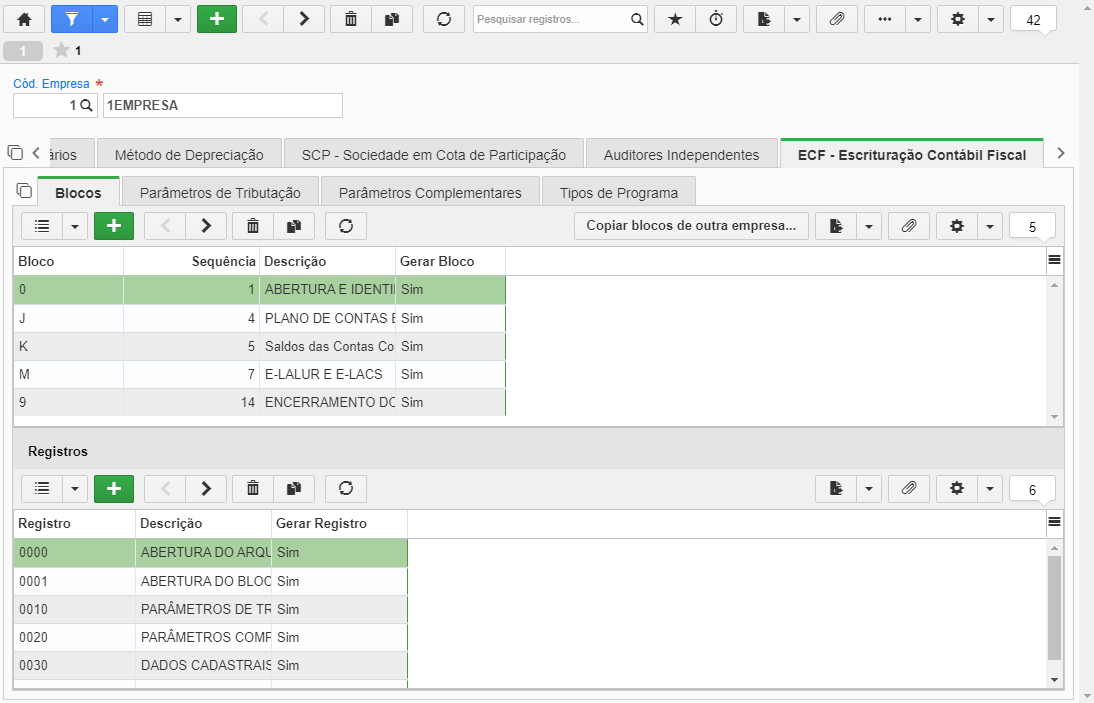This screenshot has height=703, width=1094.
Task: Click the blue filter funnel icon
Action: [71, 20]
